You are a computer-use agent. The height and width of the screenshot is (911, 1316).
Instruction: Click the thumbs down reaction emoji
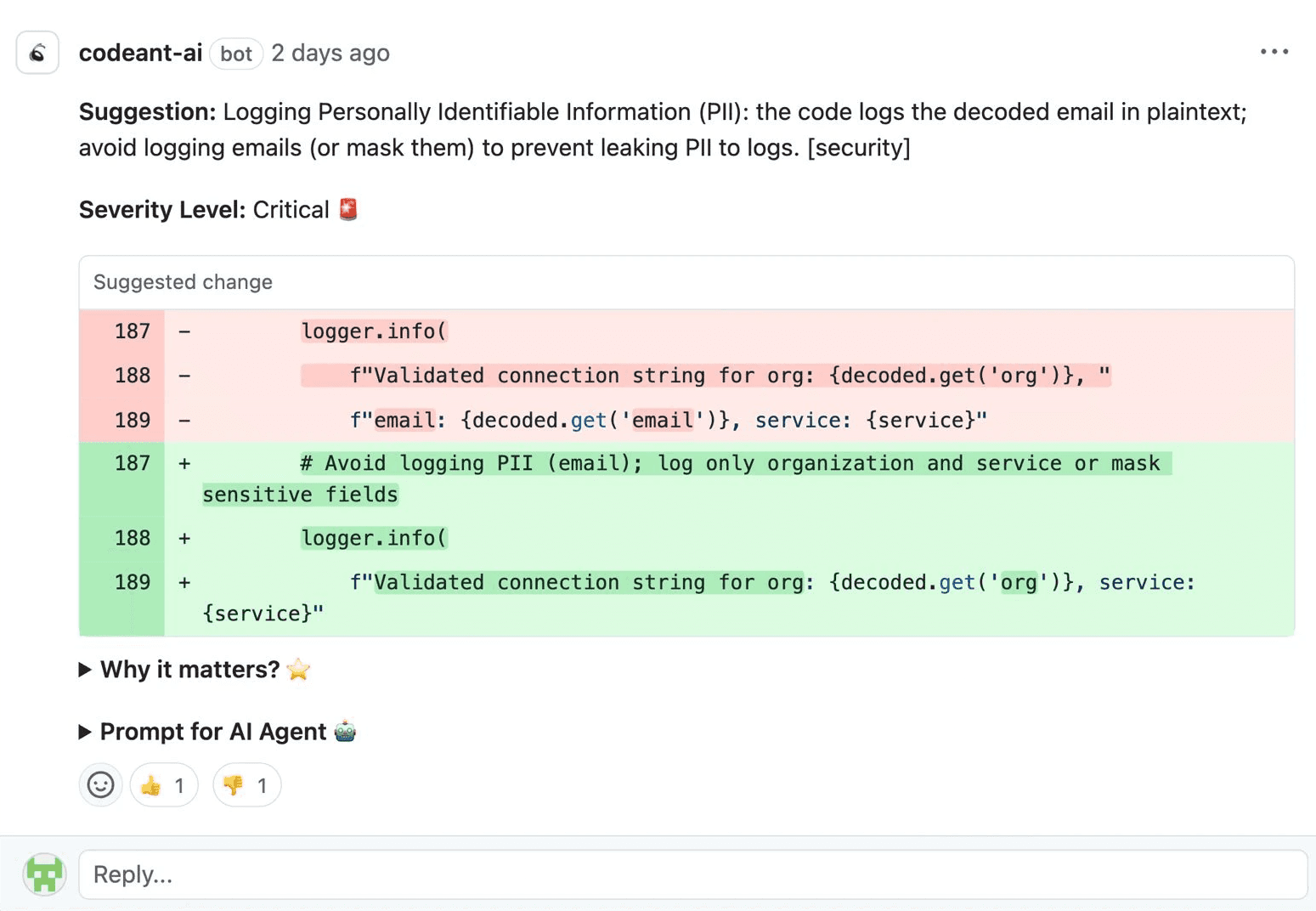234,784
